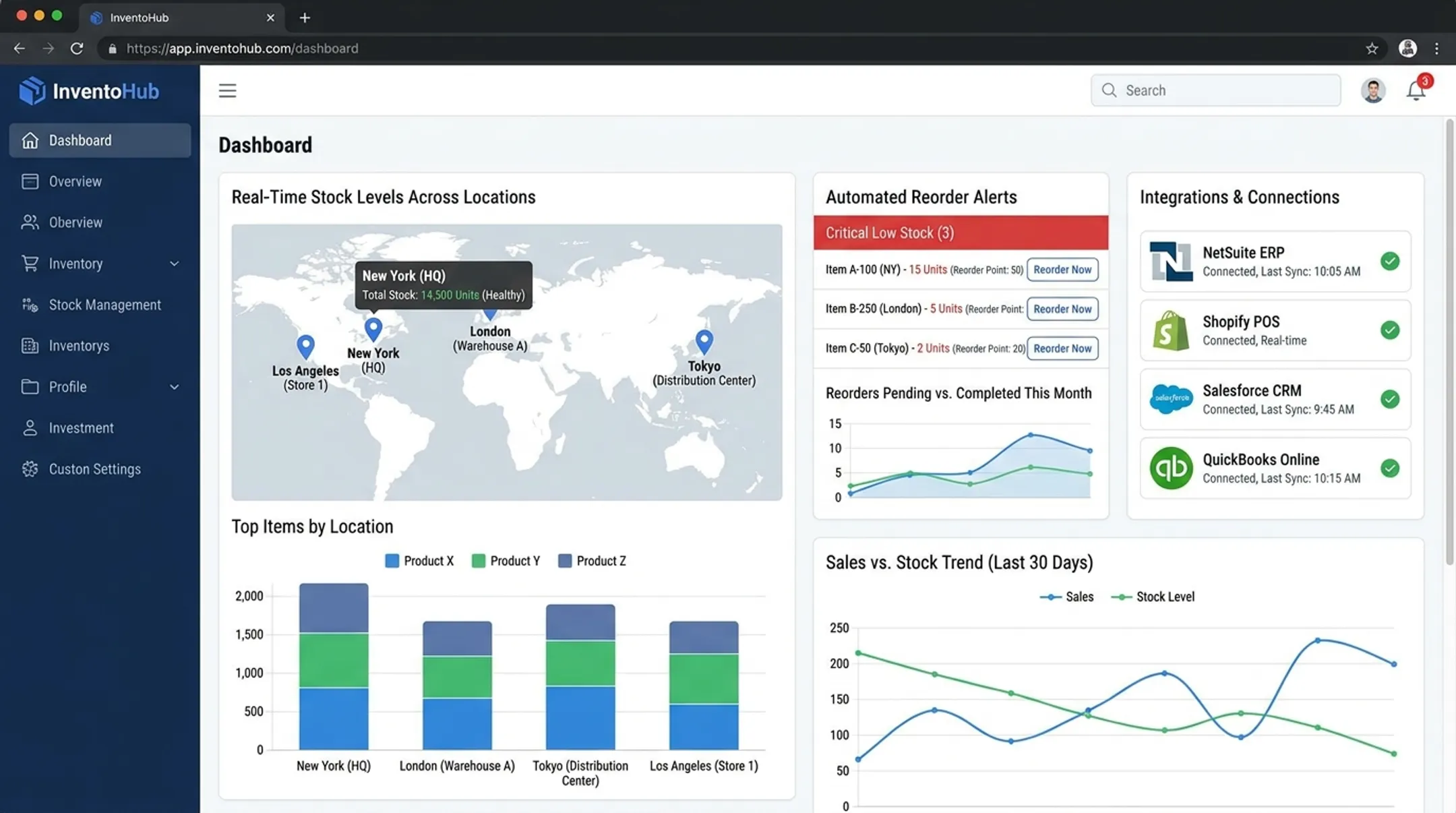Click the Custon Settings gear icon
The image size is (1456, 813).
(x=30, y=469)
